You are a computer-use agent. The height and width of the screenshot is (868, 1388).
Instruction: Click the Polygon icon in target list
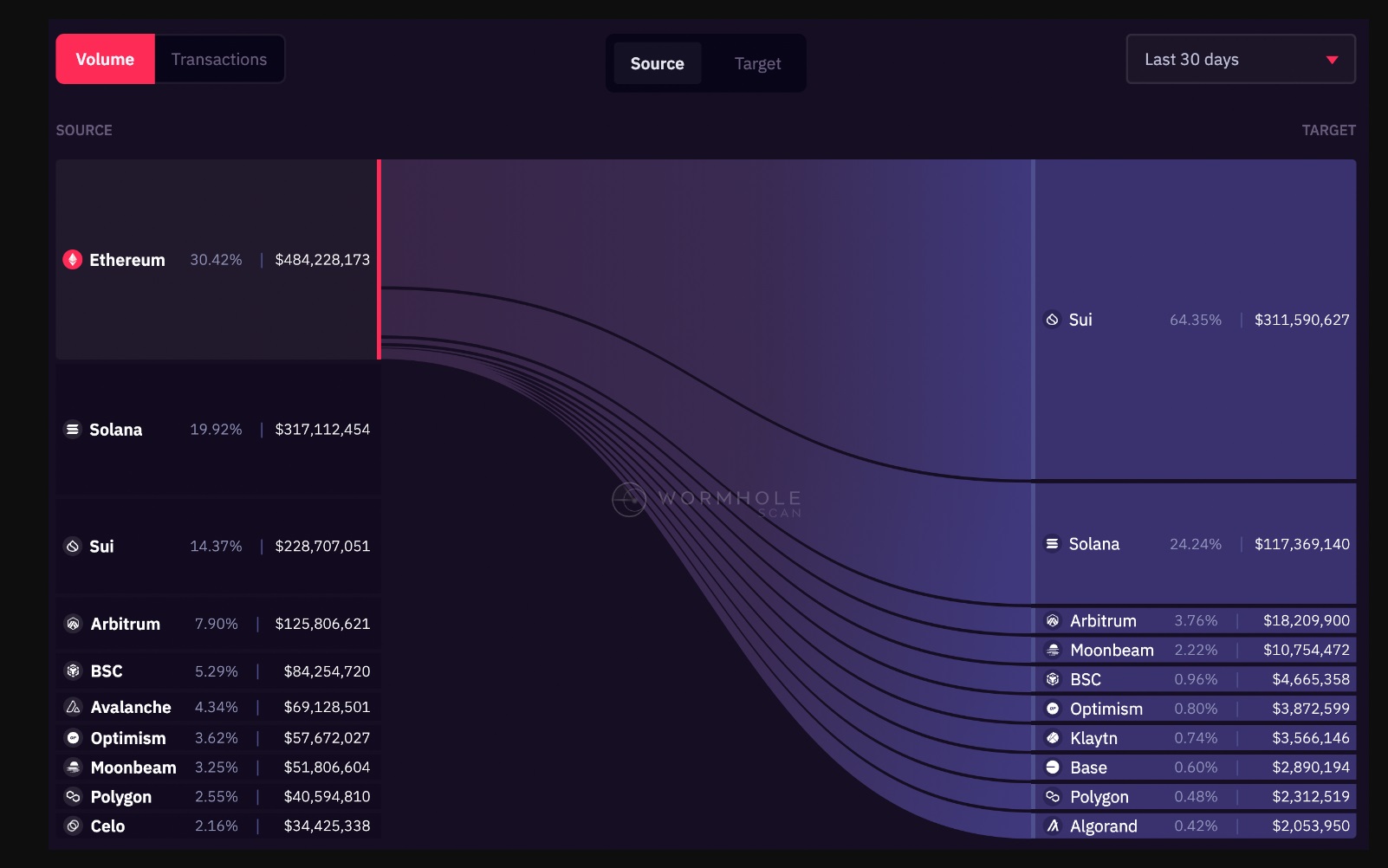pos(1053,797)
